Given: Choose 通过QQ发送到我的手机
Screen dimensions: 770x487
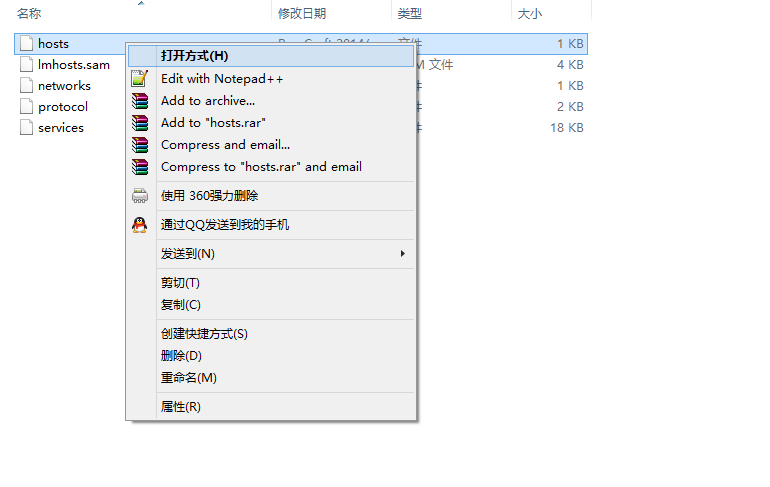Looking at the screenshot, I should 271,225.
